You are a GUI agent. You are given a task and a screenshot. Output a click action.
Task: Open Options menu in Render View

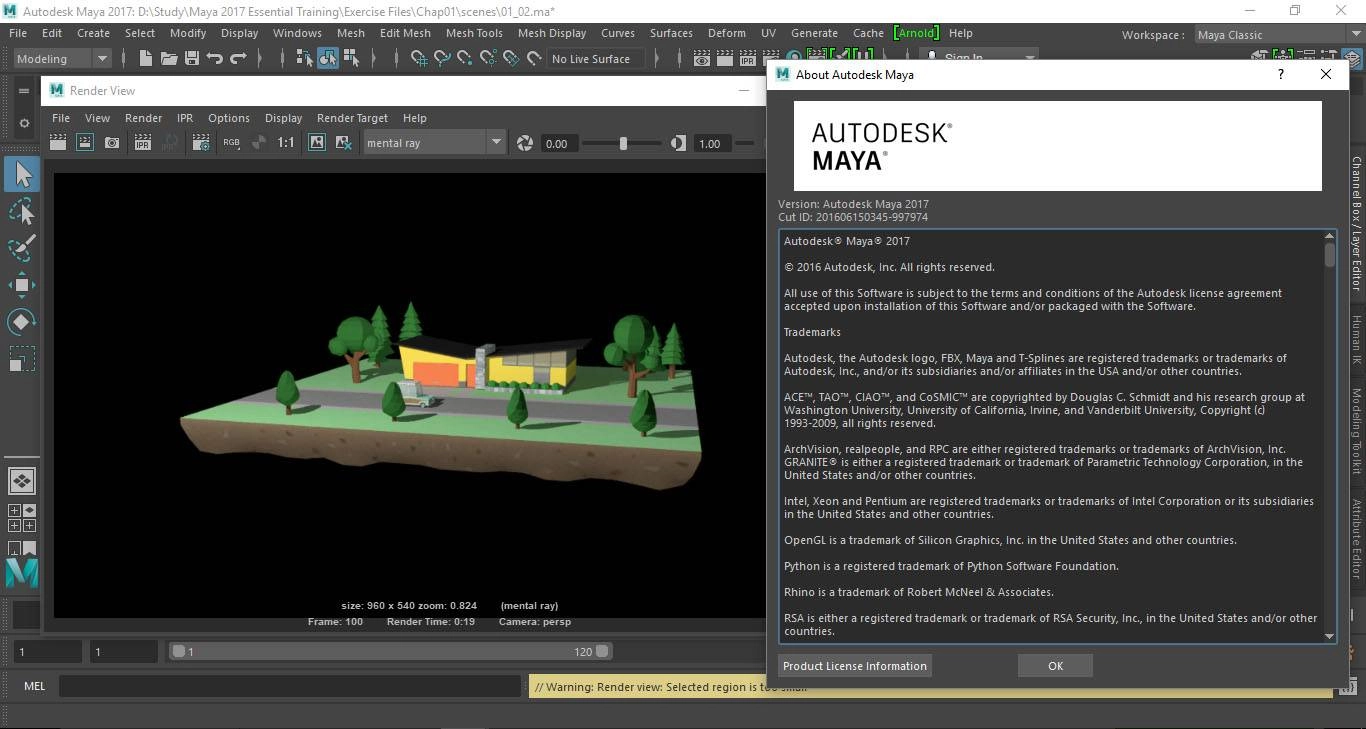click(229, 118)
